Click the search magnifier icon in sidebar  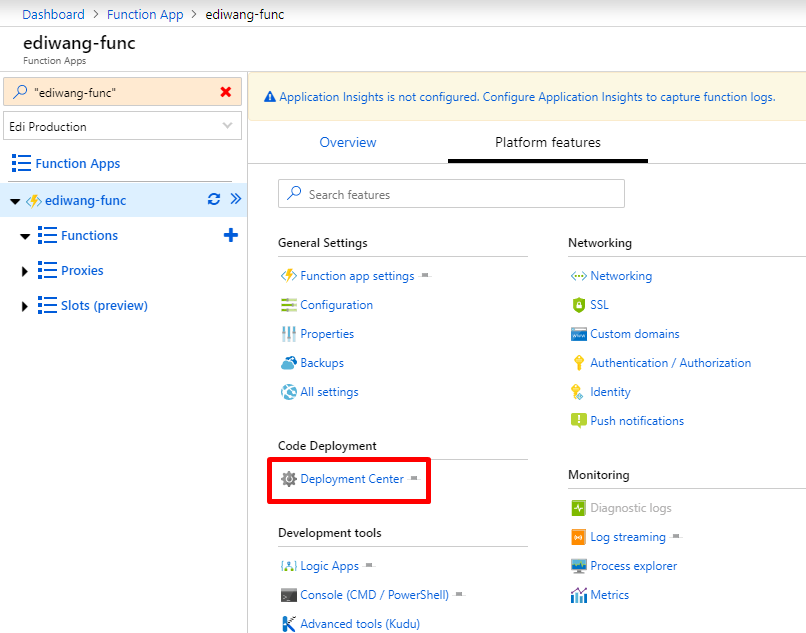20,92
